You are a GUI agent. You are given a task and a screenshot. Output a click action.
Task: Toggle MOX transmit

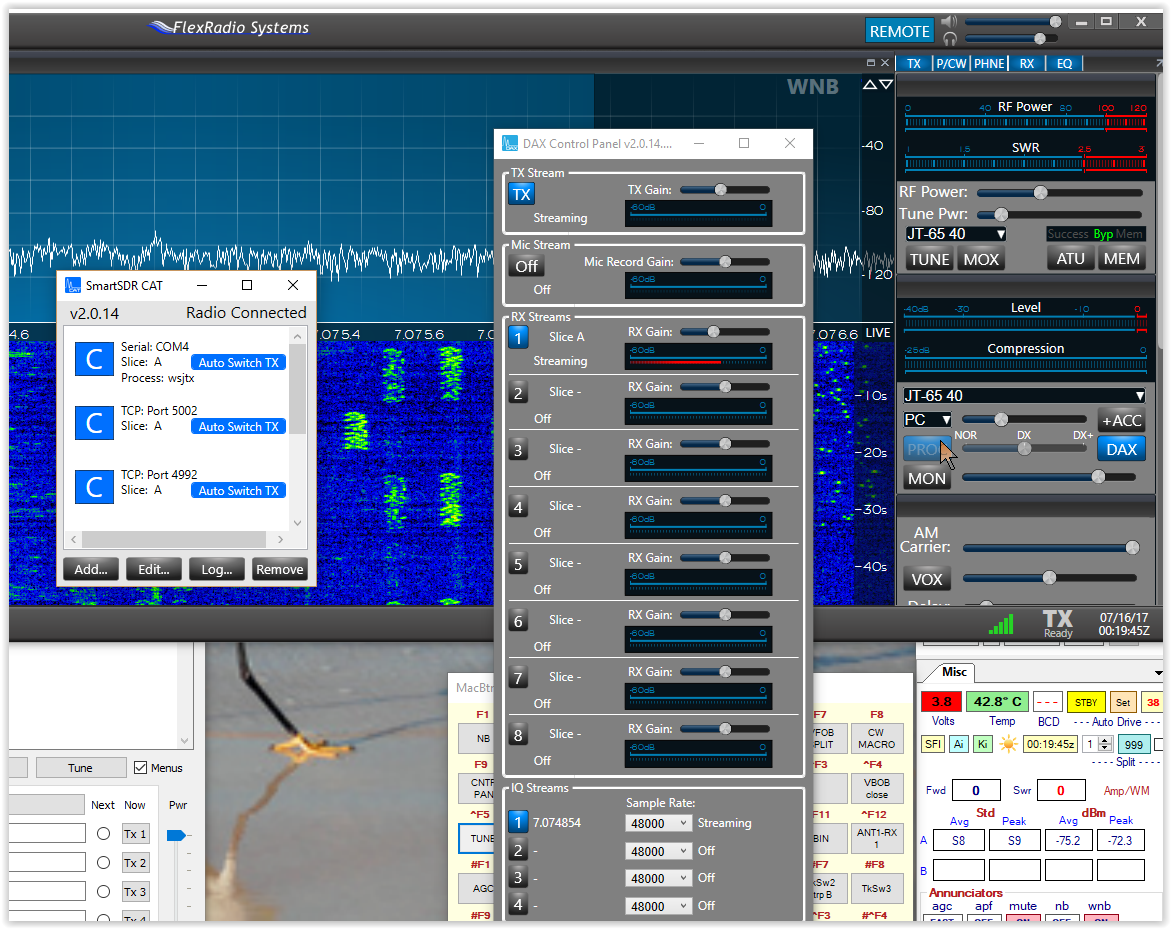[x=981, y=258]
